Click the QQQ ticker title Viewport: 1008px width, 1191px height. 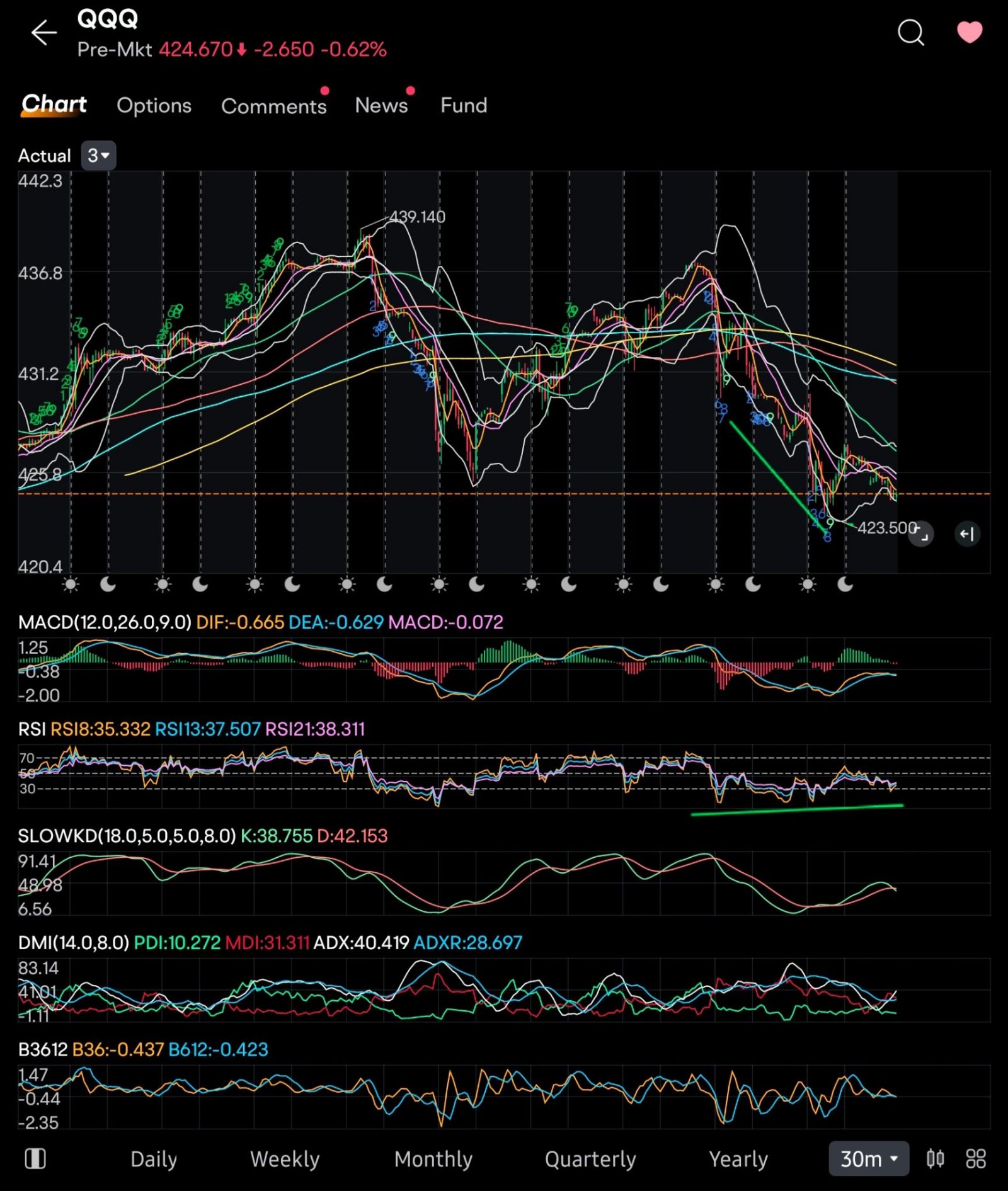107,19
